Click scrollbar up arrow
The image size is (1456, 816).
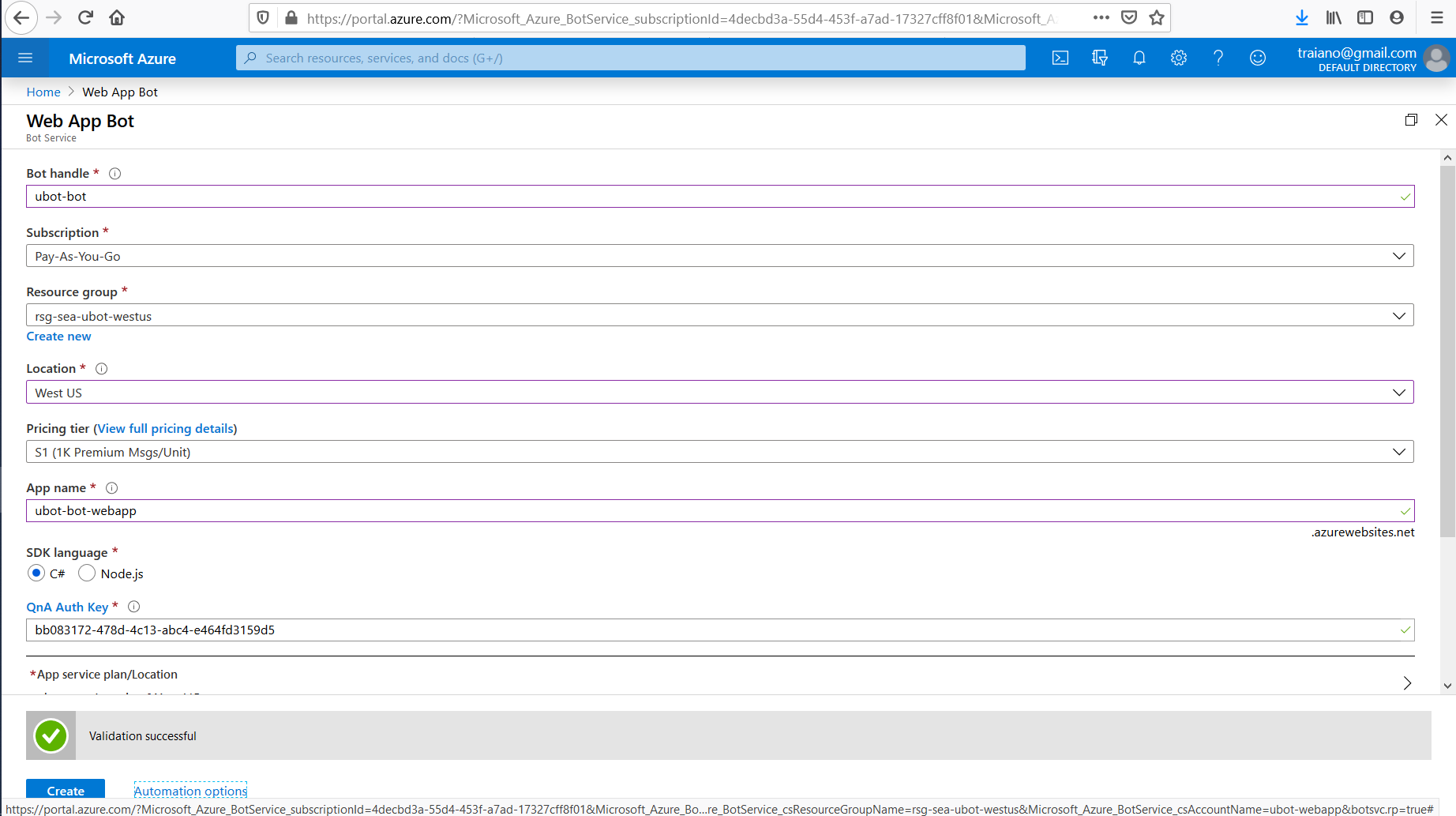tap(1447, 158)
